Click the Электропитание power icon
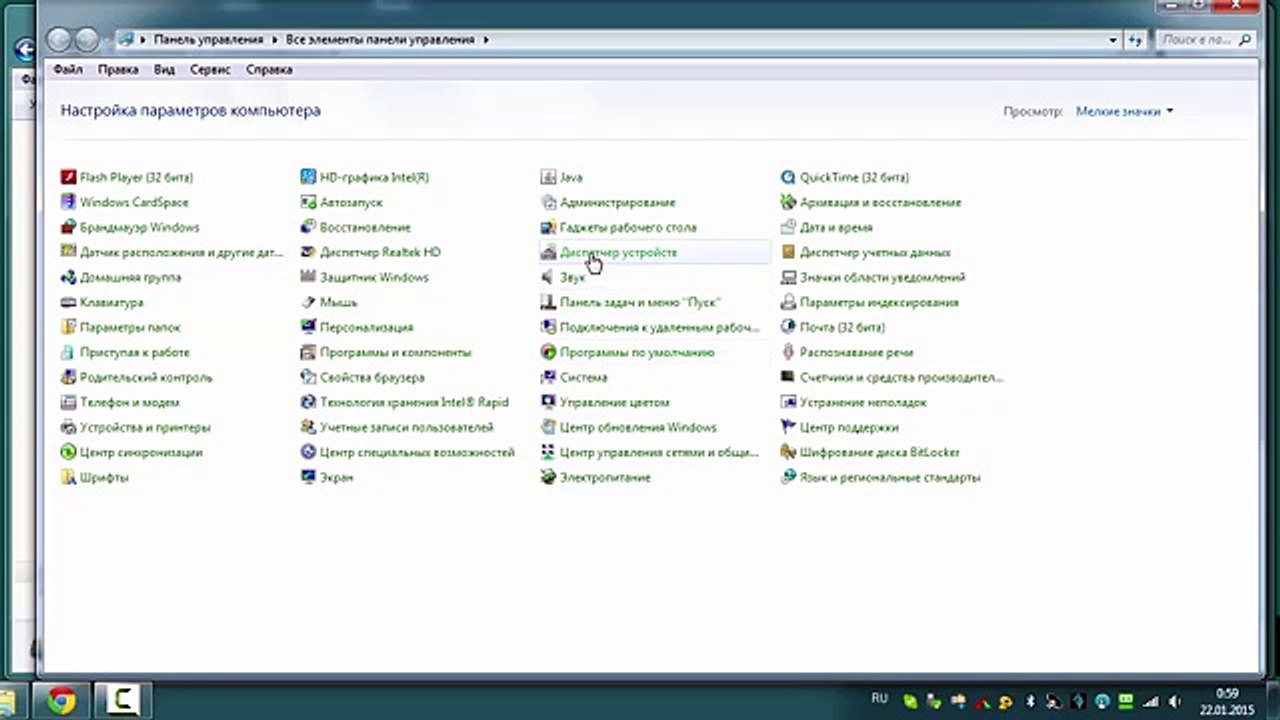Screen dimensions: 1280x720 pos(548,477)
